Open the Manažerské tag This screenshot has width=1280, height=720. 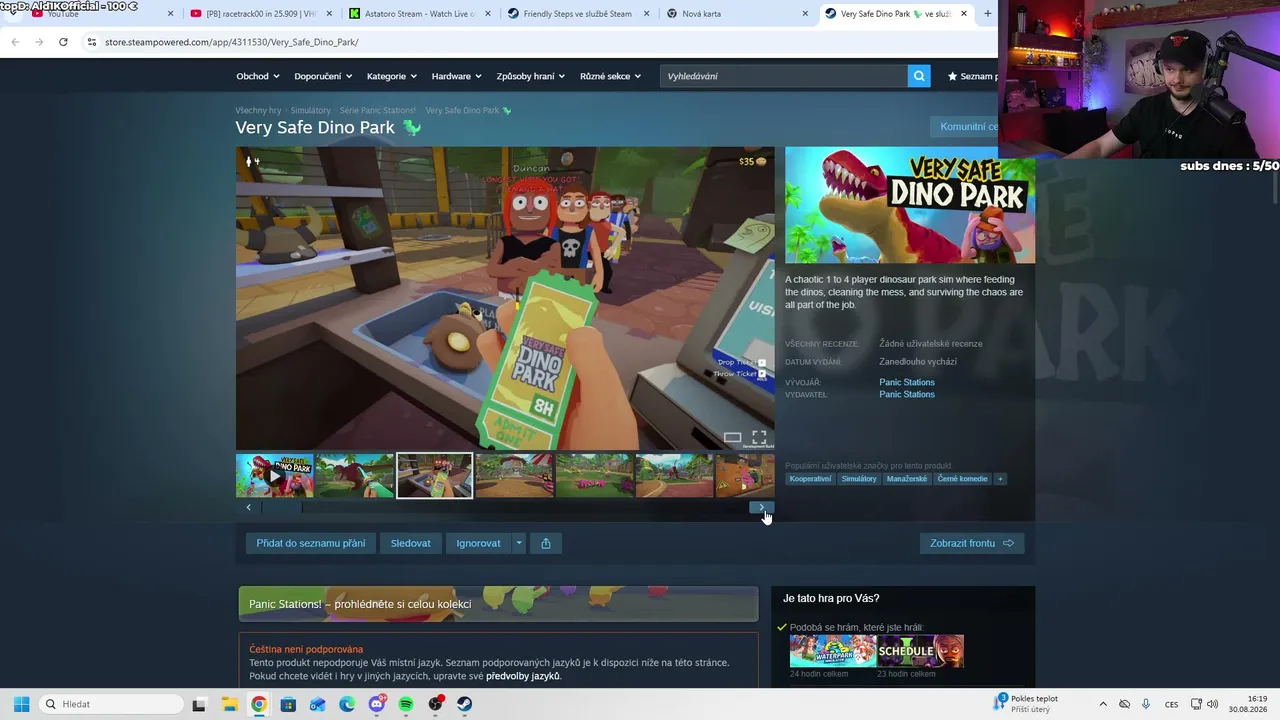point(907,479)
